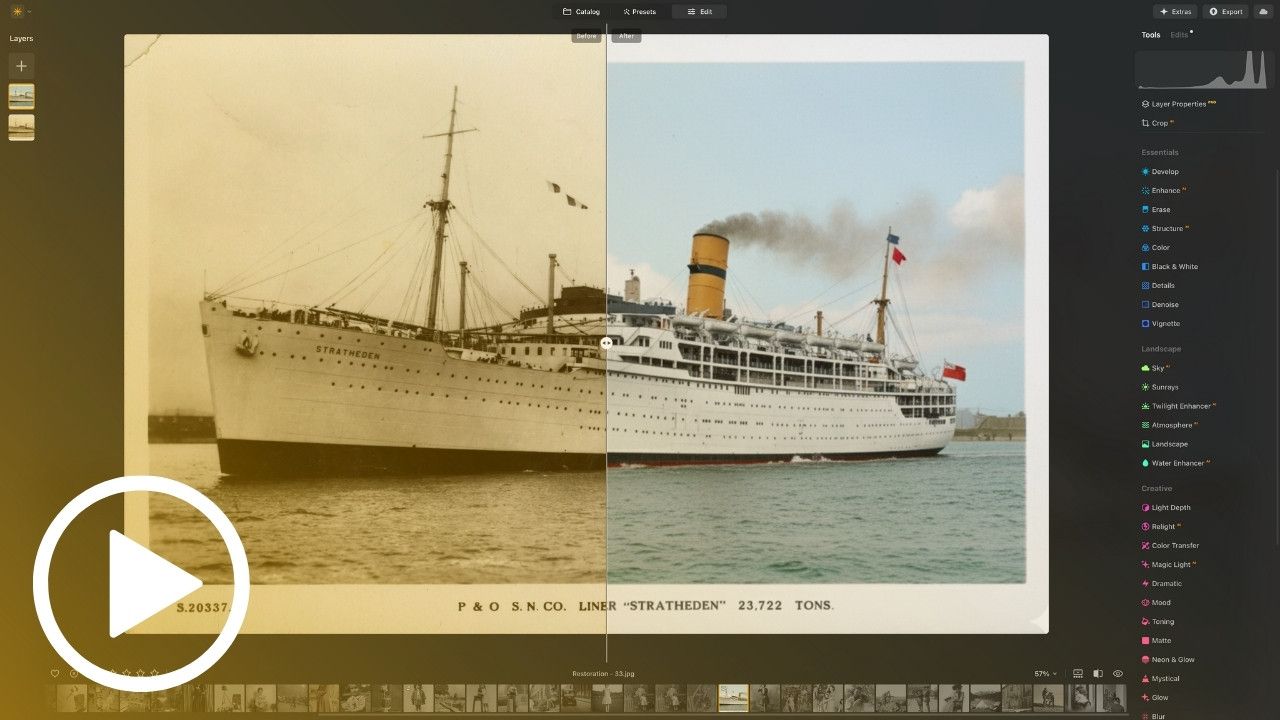This screenshot has height=720, width=1280.
Task: Click the before/after split divider handle
Action: click(x=606, y=342)
